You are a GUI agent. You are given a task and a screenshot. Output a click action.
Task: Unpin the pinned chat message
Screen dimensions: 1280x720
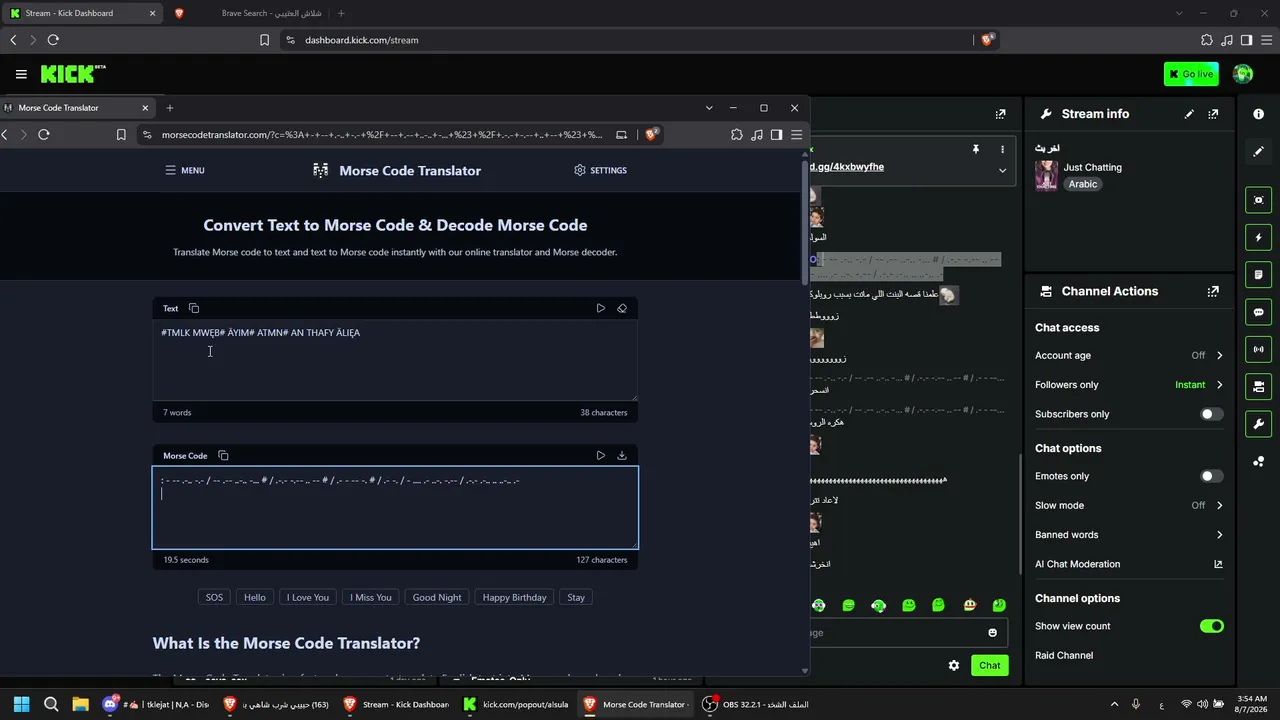[975, 149]
